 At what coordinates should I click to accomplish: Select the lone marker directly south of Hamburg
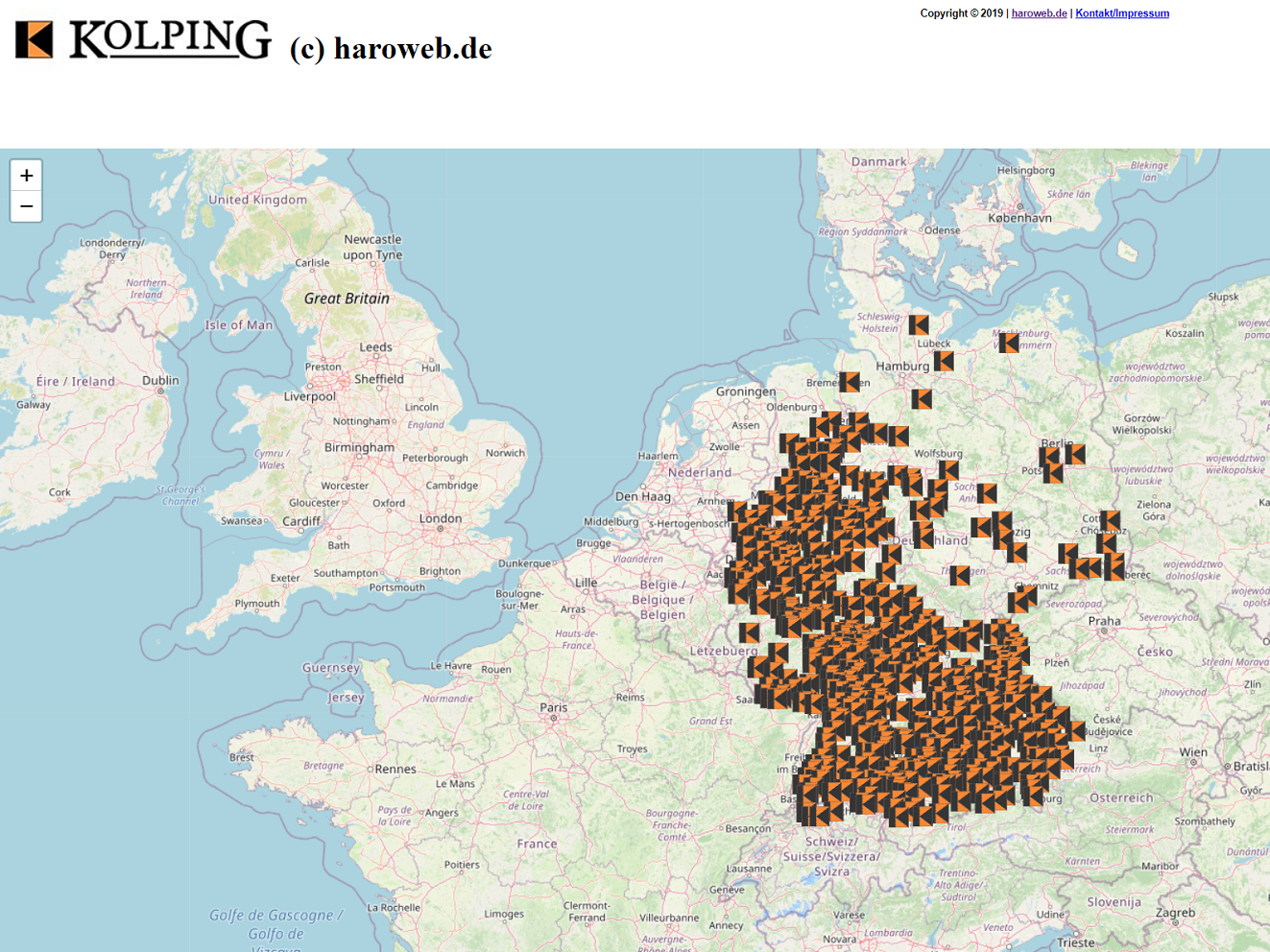[922, 398]
